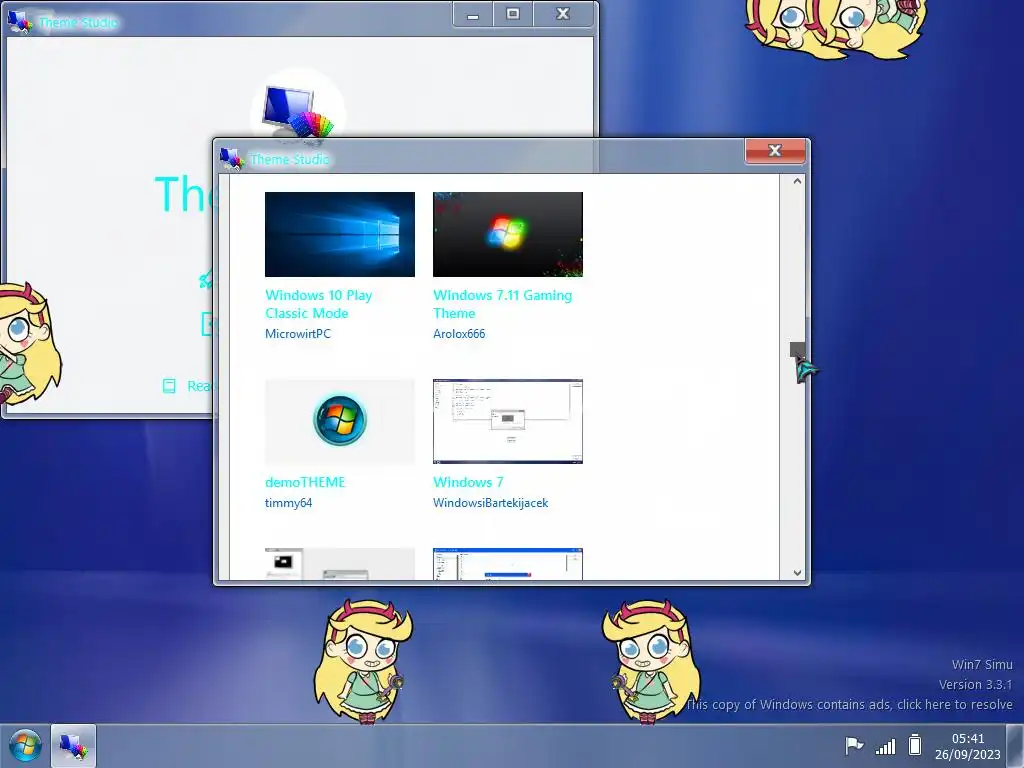The height and width of the screenshot is (768, 1024).
Task: Maximize the back Theme Studio window
Action: click(x=513, y=14)
